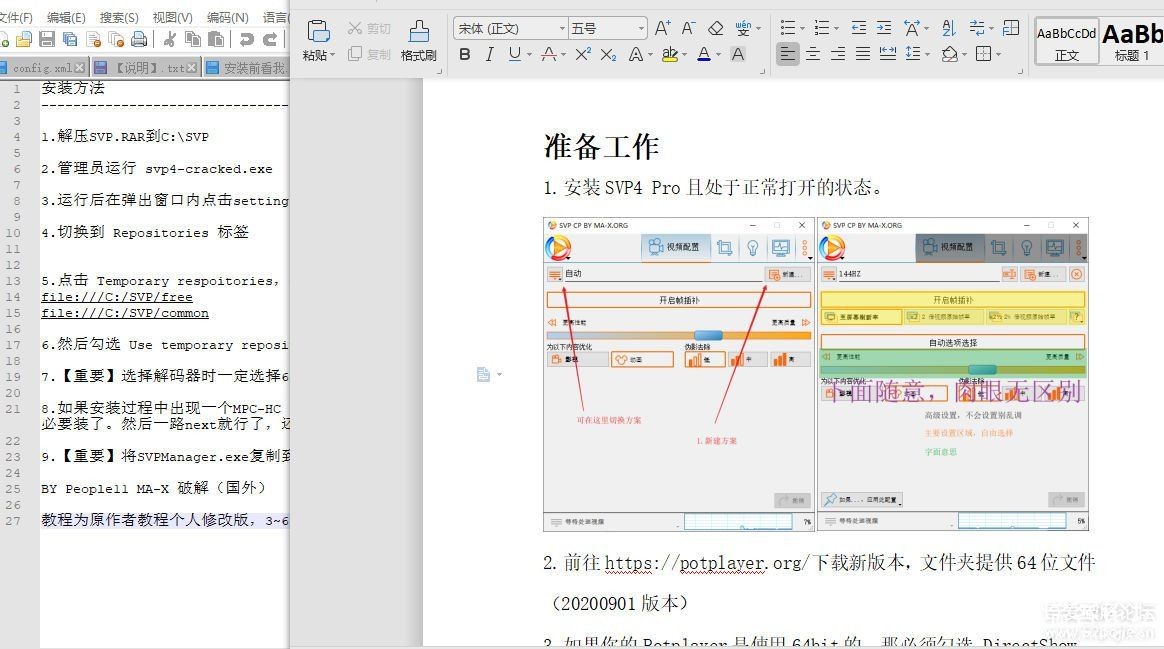Click the New file icon in Notepad++
Screen dimensions: 1164x649
tap(3, 39)
